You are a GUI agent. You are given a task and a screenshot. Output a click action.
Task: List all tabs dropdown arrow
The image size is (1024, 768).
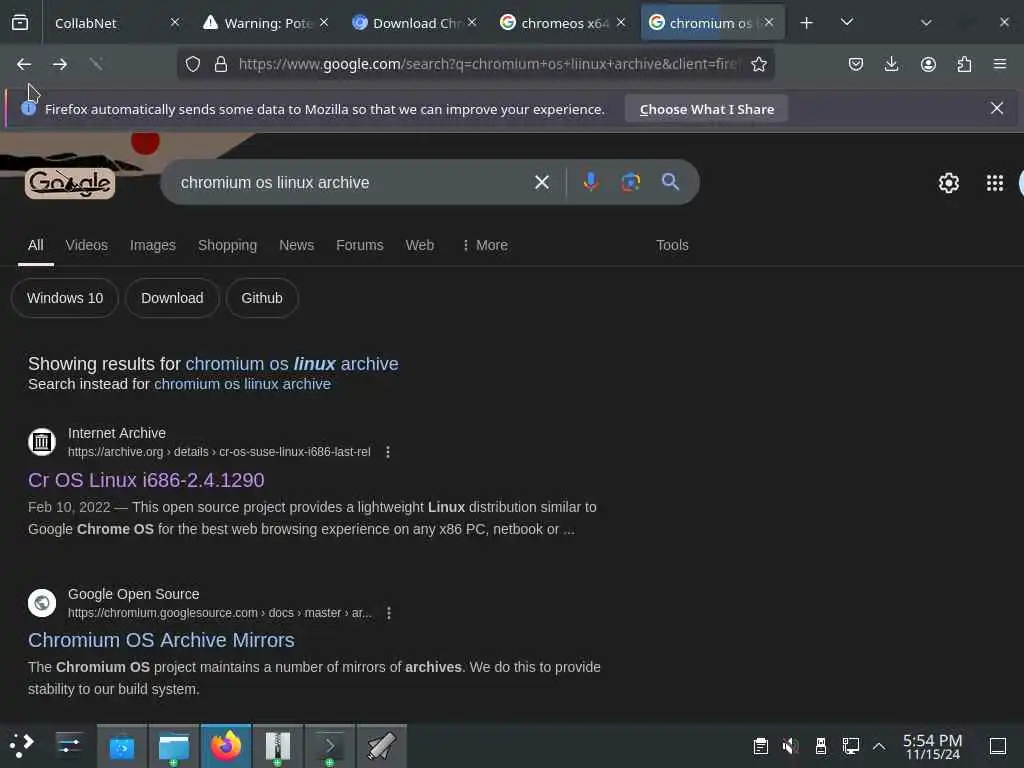pyautogui.click(x=846, y=23)
